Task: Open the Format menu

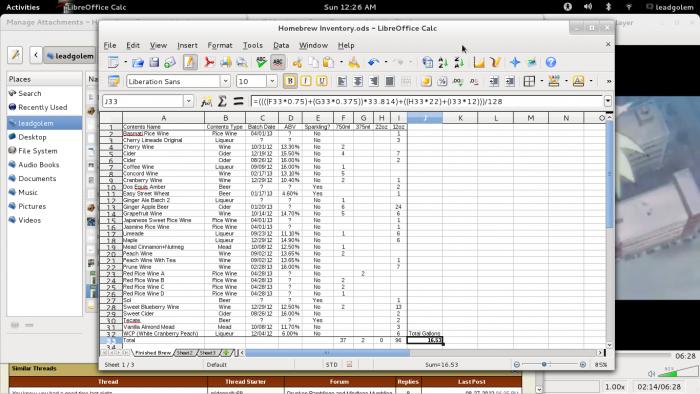Action: [220, 45]
